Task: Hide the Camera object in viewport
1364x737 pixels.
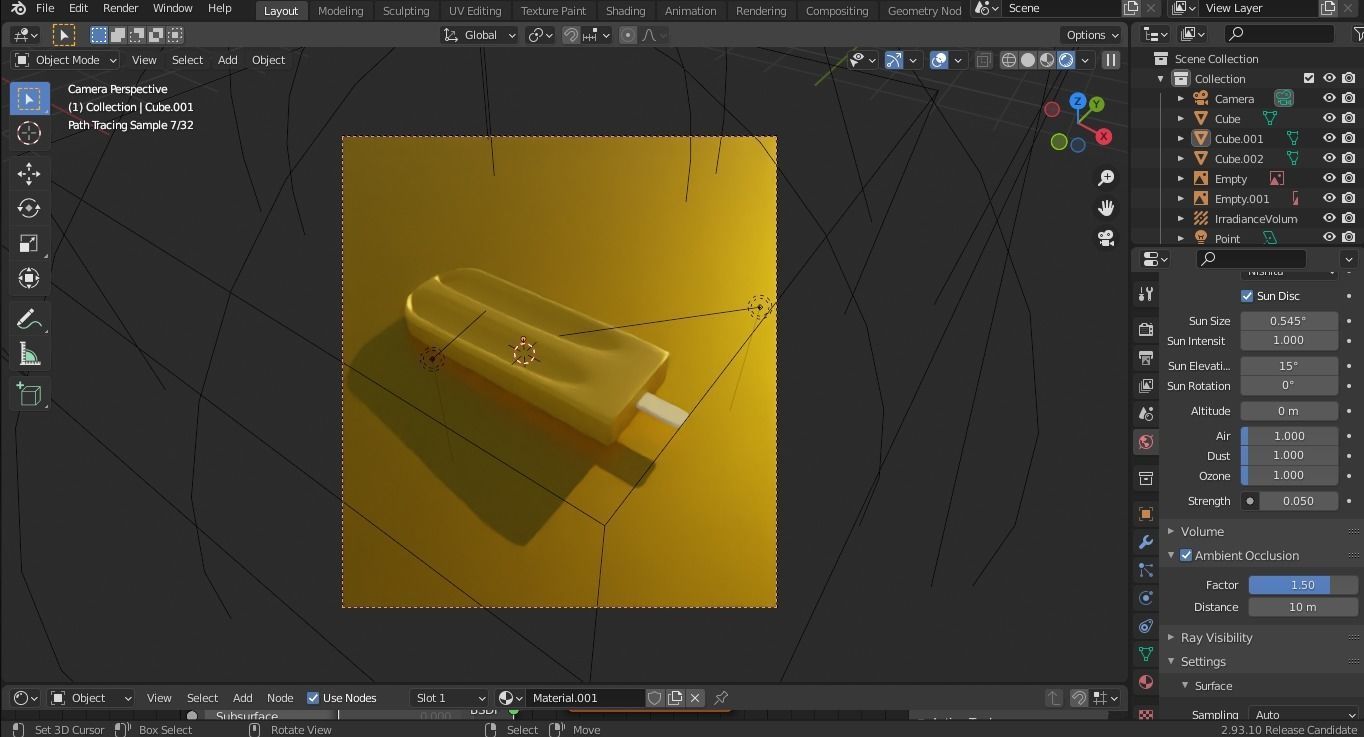Action: 1329,99
